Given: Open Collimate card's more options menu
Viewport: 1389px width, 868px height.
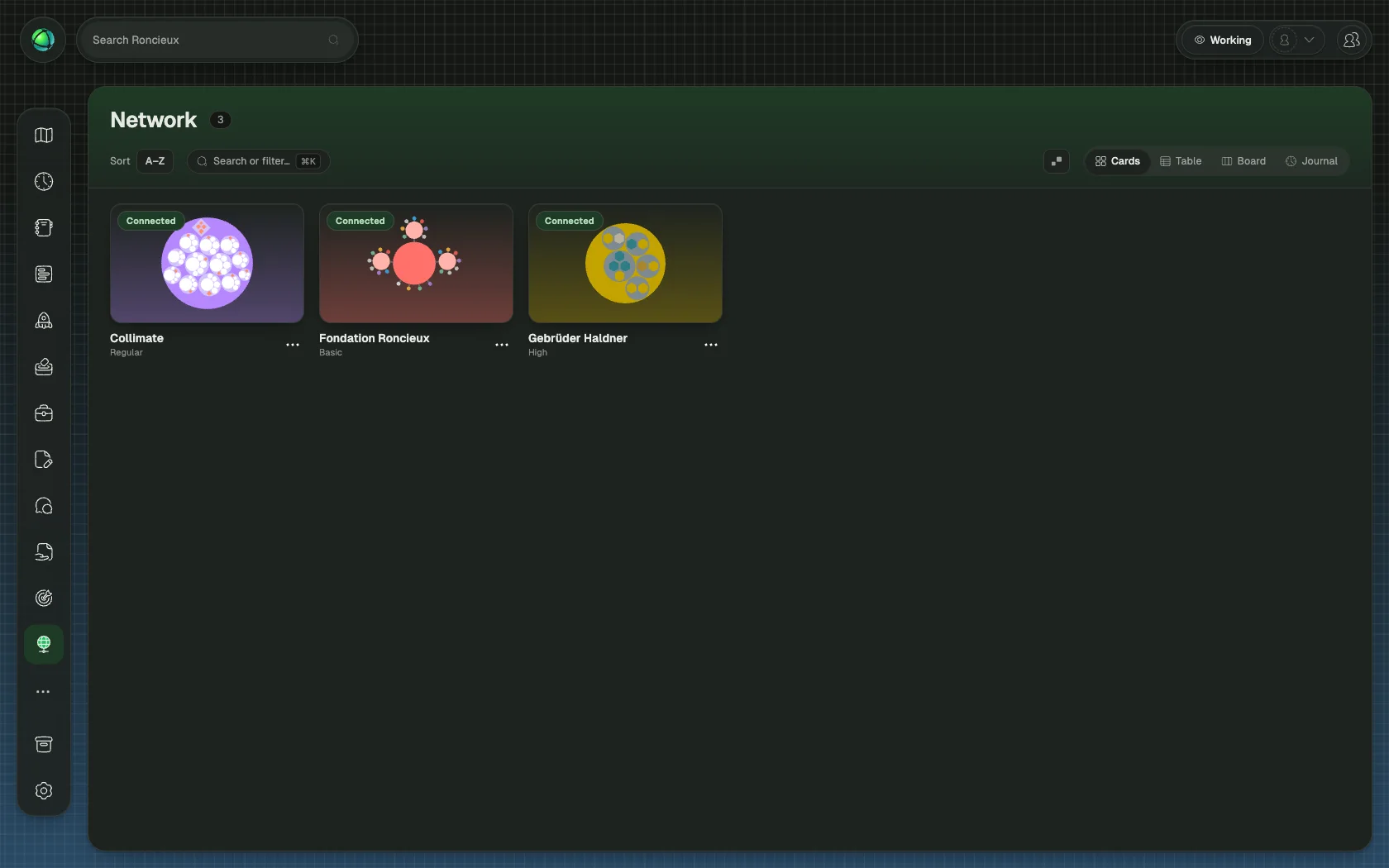Looking at the screenshot, I should pyautogui.click(x=293, y=345).
